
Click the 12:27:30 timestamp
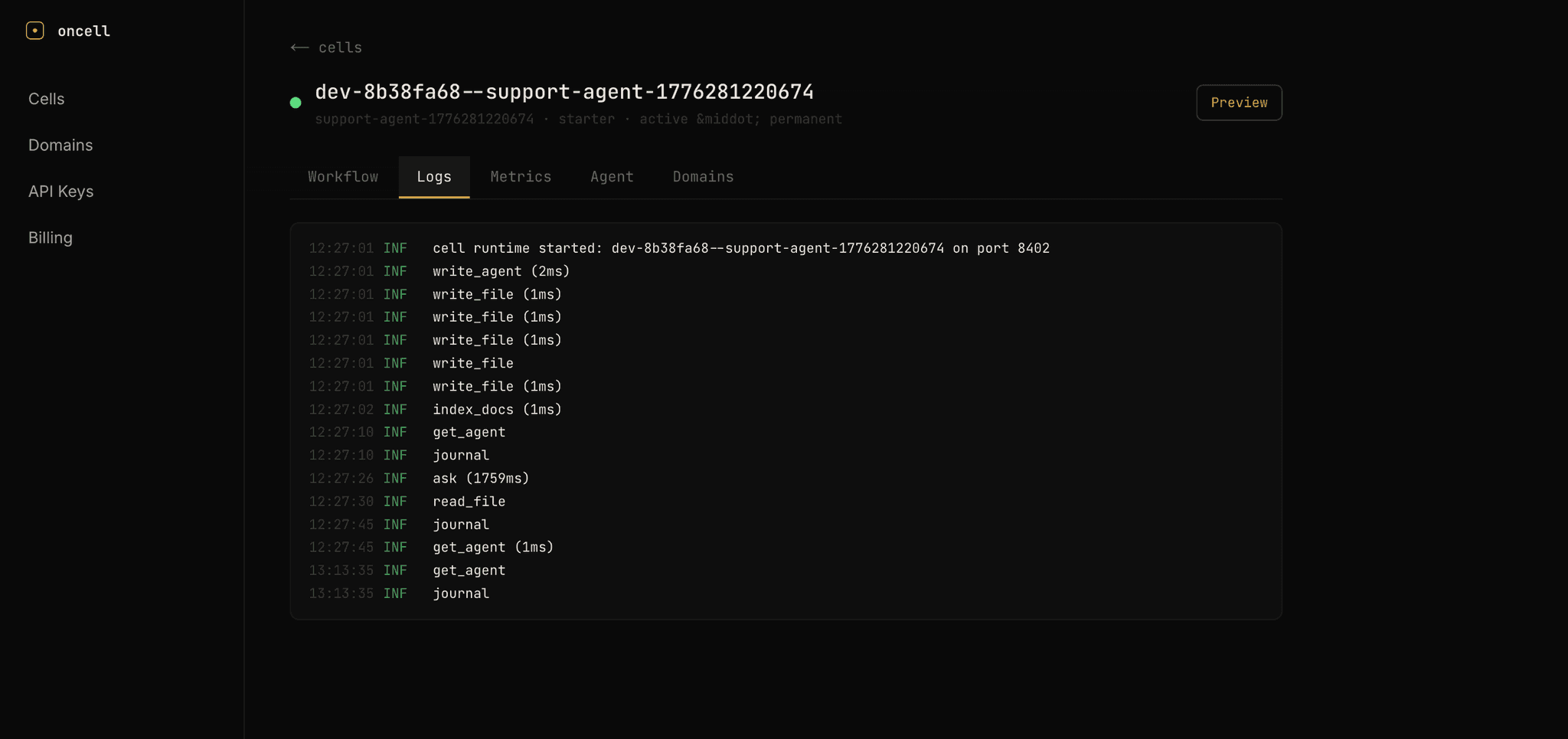tap(341, 502)
